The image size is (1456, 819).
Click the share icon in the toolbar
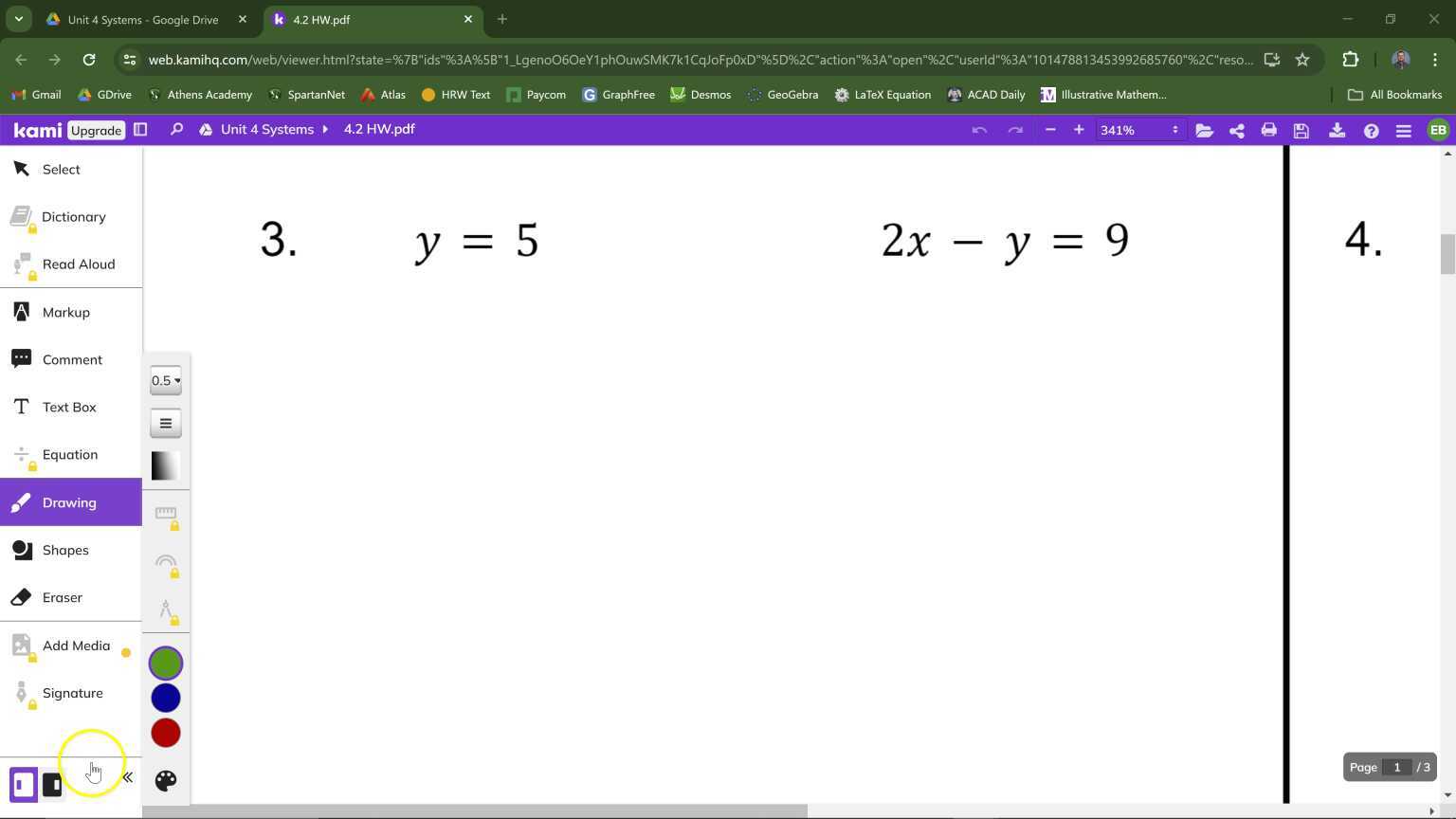click(x=1236, y=130)
